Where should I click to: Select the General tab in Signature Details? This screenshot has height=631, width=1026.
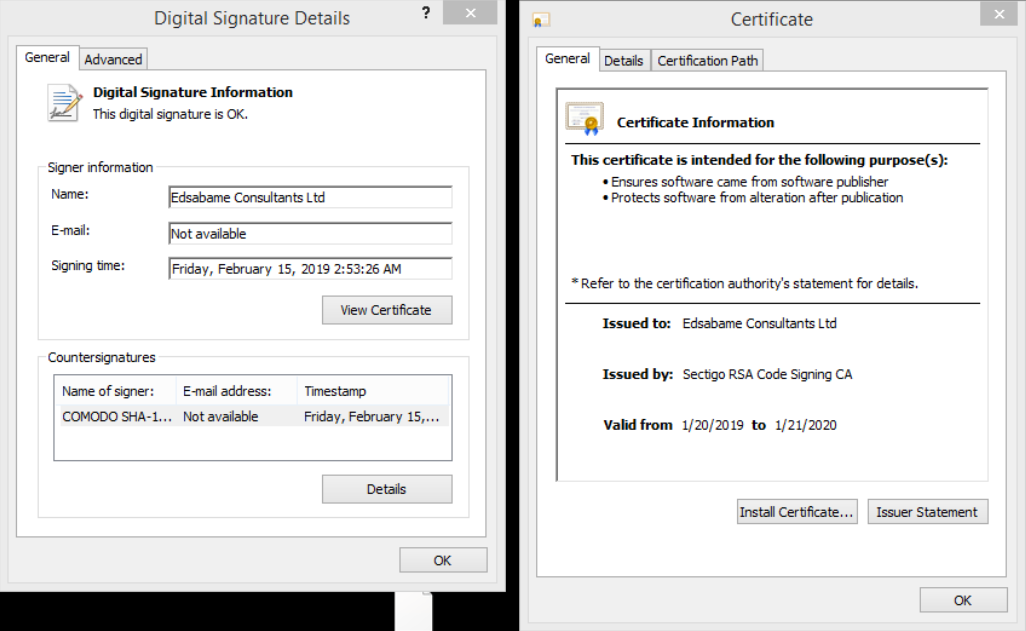tap(47, 58)
